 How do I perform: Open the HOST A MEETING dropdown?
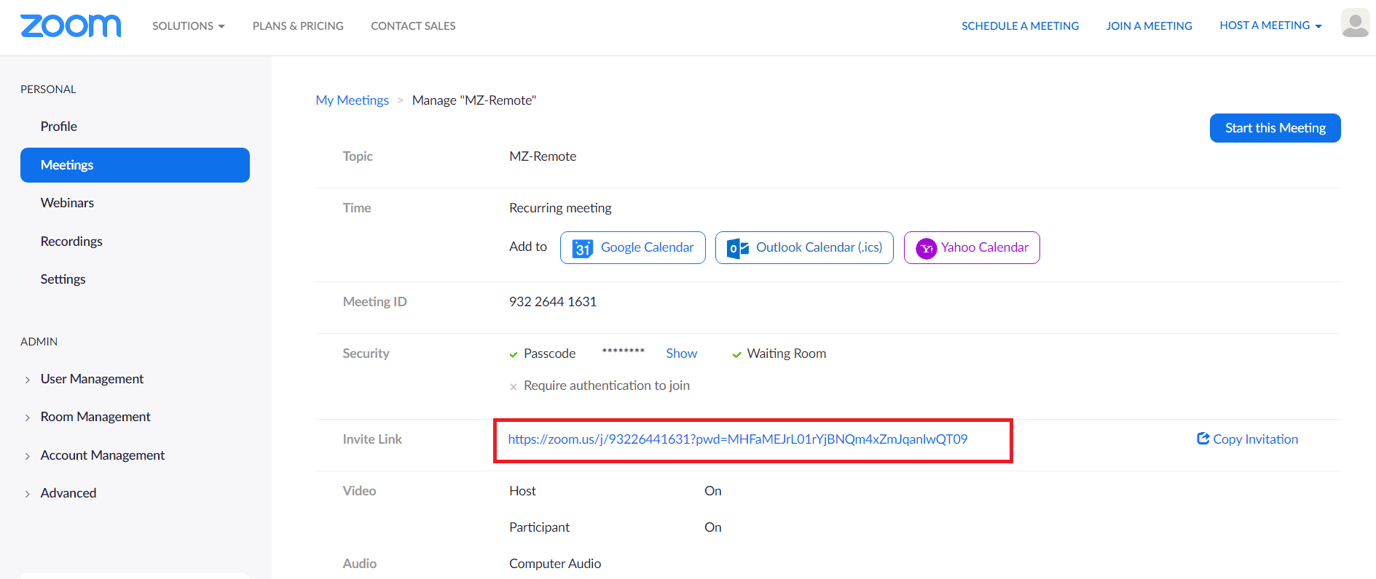[1269, 25]
